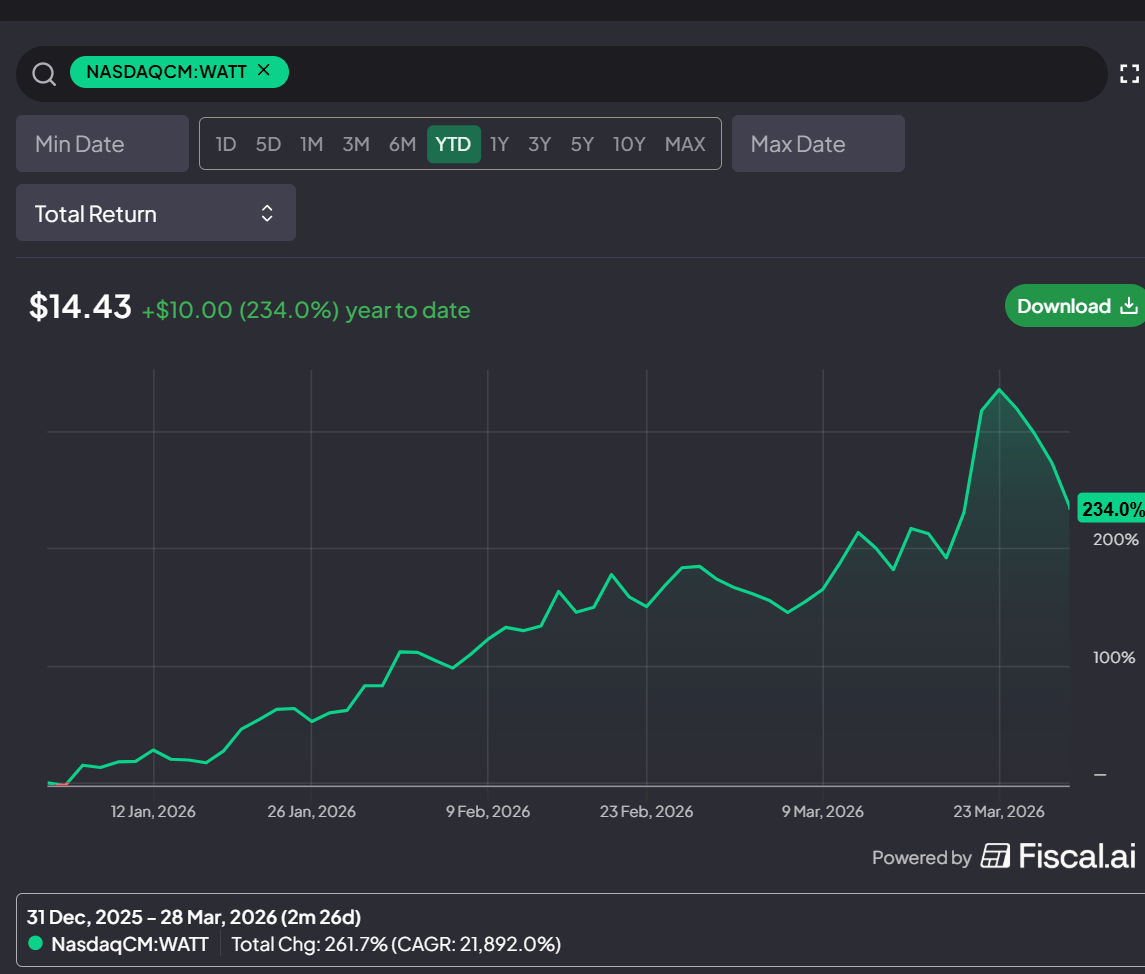Click the search magnifier icon
The height and width of the screenshot is (974, 1145).
[44, 74]
